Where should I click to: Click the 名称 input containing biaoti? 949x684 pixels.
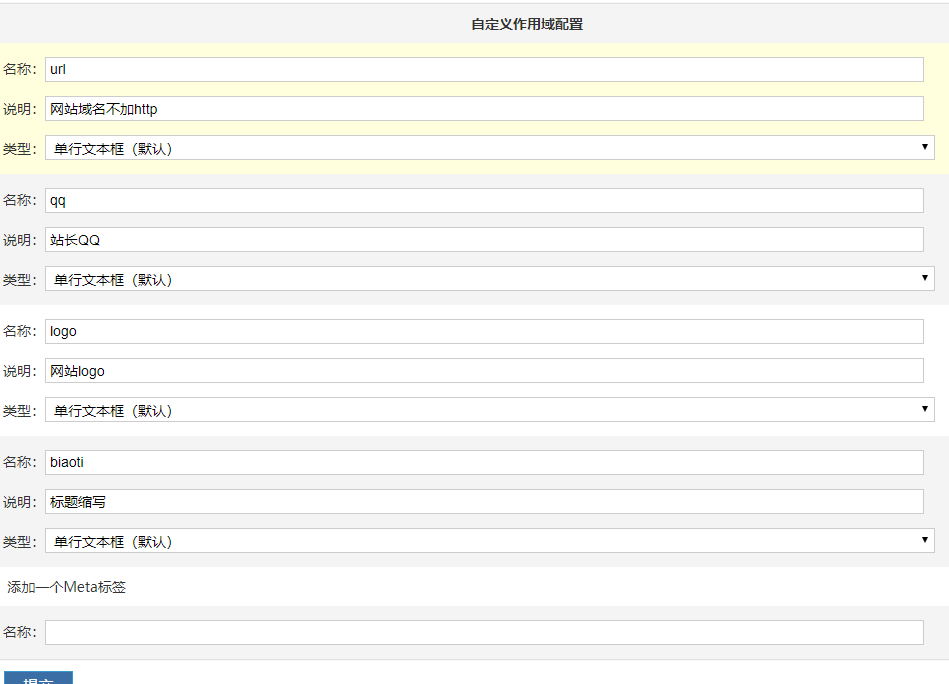point(400,462)
